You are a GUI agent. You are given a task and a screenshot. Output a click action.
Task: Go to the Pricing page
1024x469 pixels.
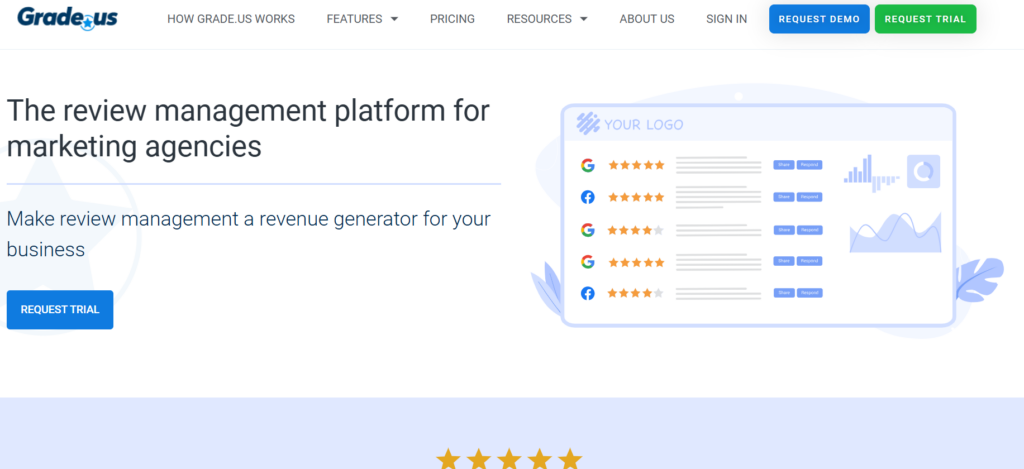click(452, 19)
